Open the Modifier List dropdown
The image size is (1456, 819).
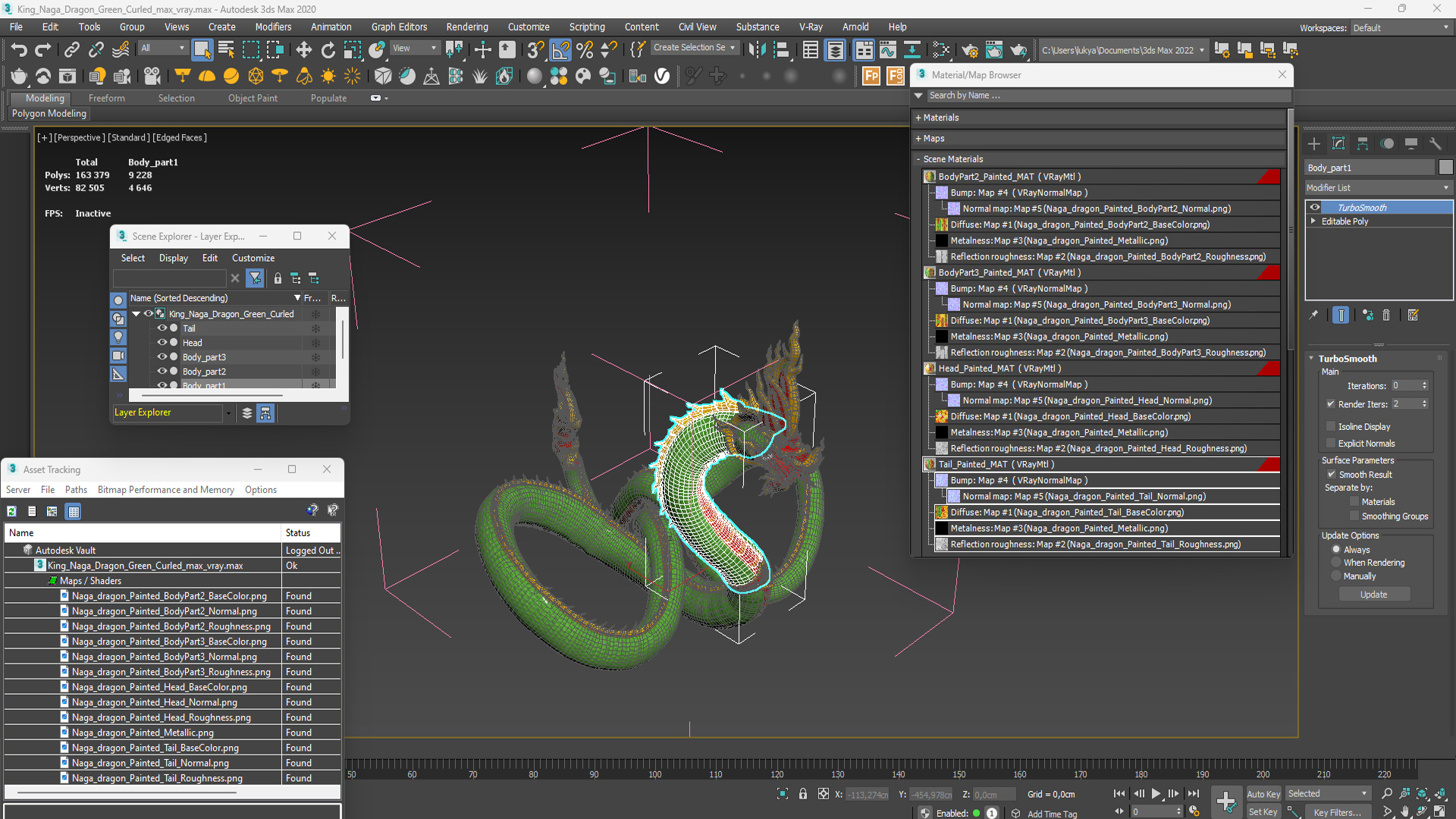[1378, 188]
